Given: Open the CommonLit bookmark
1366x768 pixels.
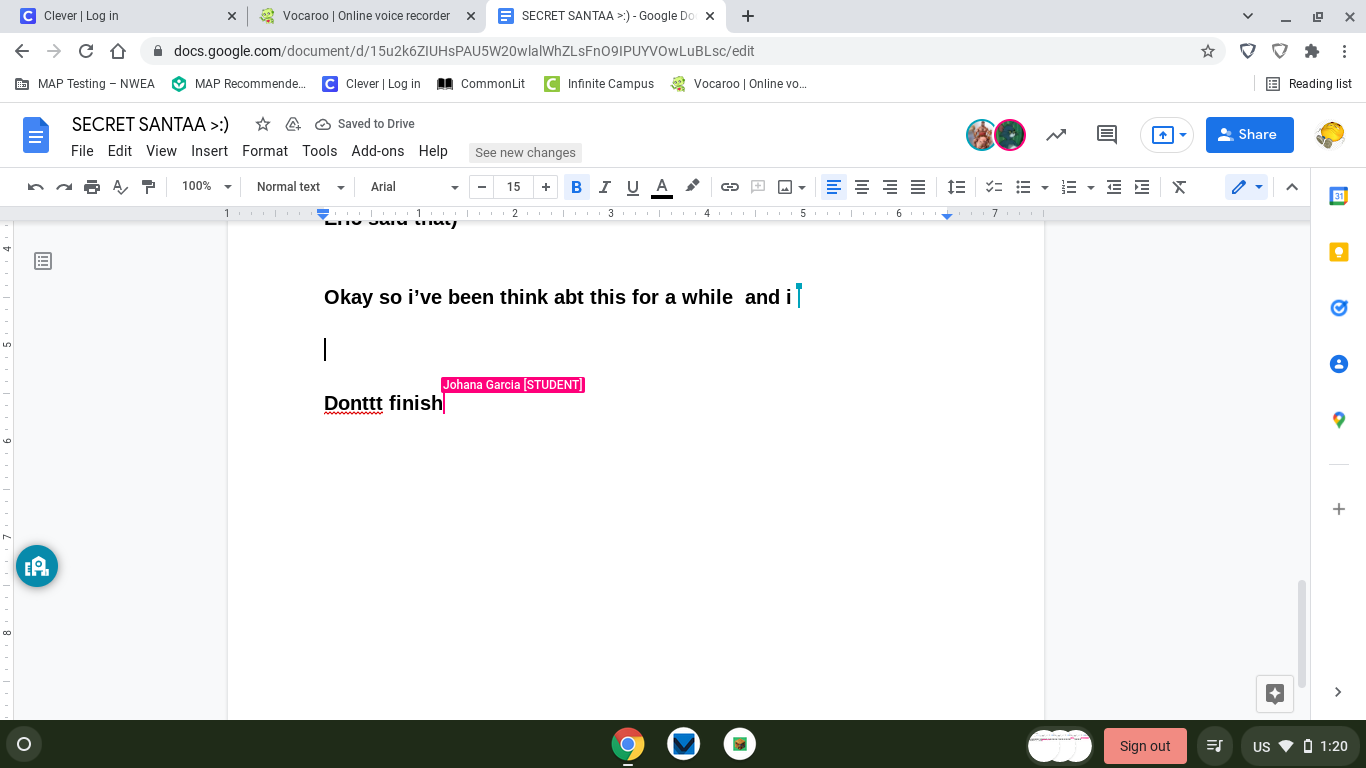Looking at the screenshot, I should (x=481, y=84).
